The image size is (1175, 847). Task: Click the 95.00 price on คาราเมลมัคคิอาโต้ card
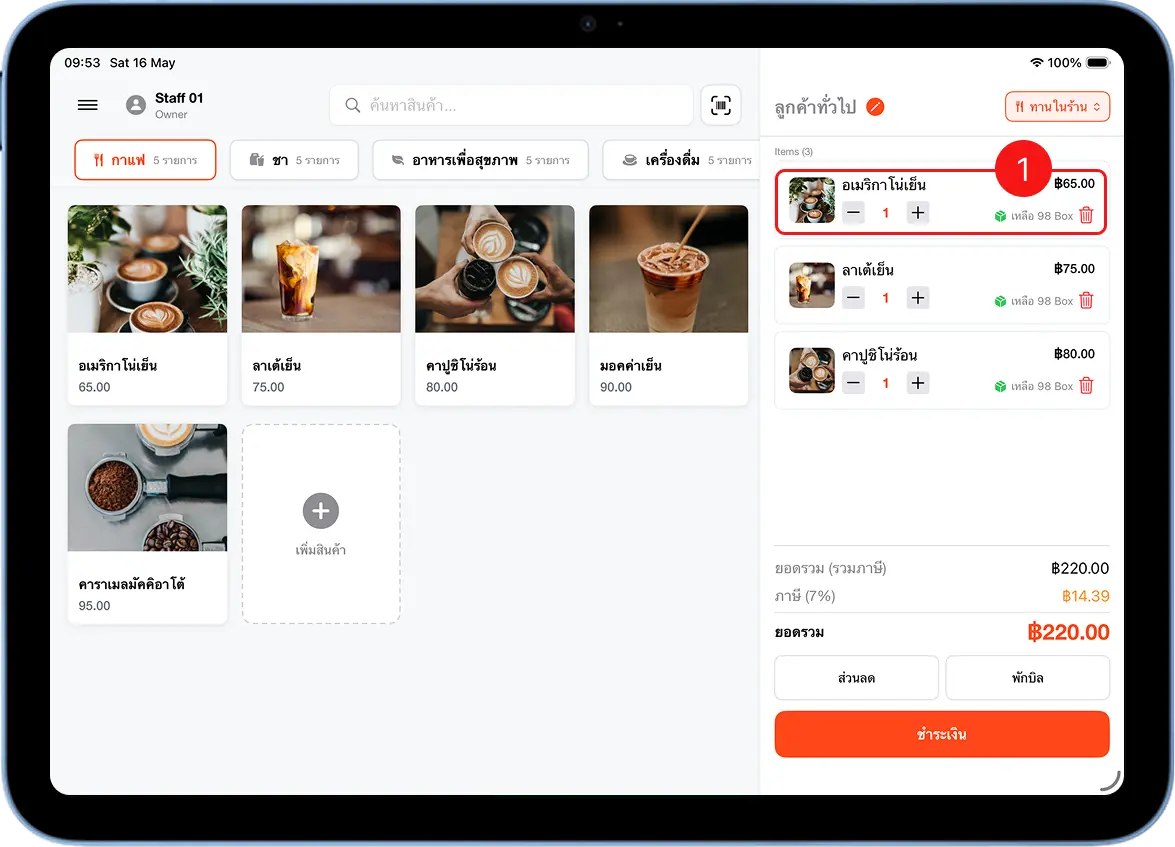coord(94,606)
